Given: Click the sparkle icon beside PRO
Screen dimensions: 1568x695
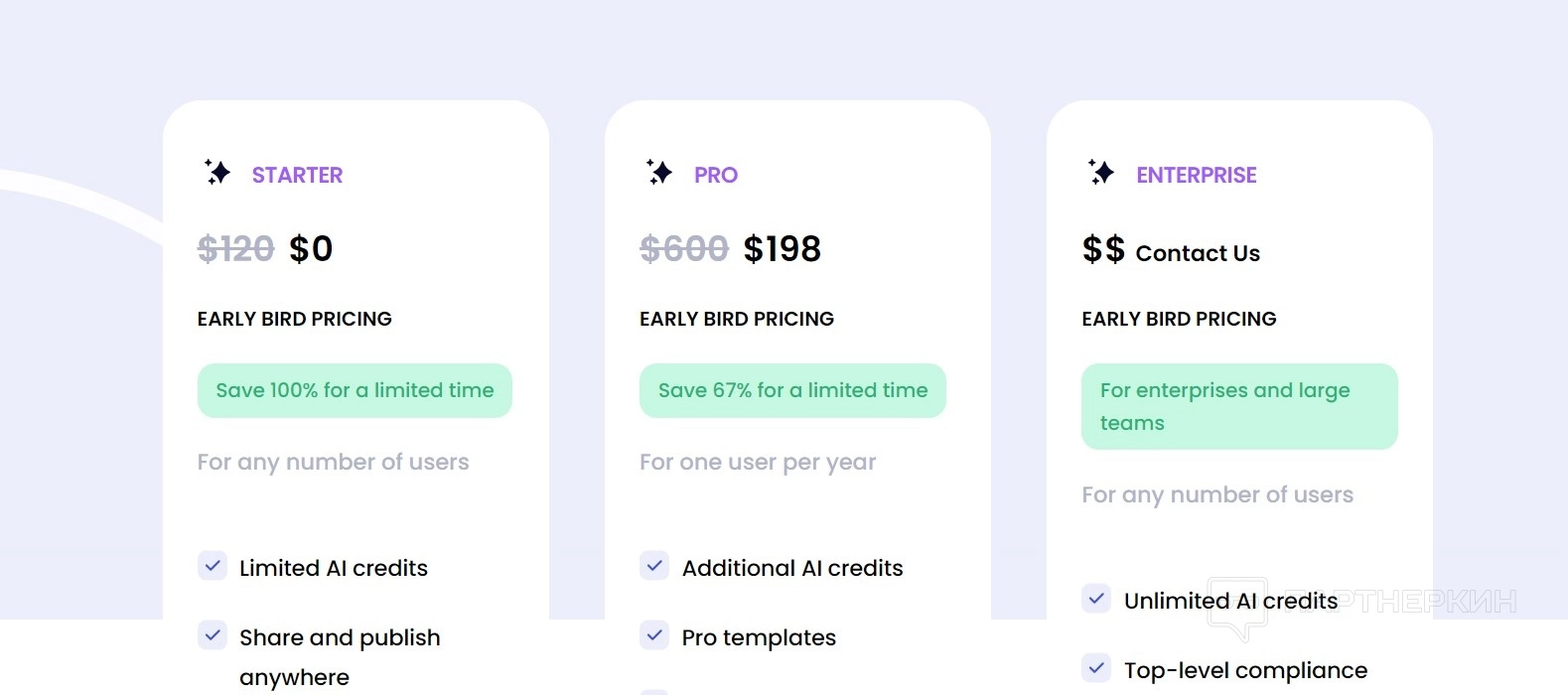Looking at the screenshot, I should (658, 173).
